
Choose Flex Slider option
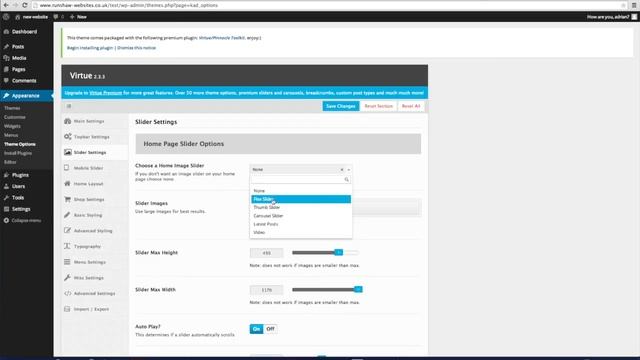pos(301,199)
